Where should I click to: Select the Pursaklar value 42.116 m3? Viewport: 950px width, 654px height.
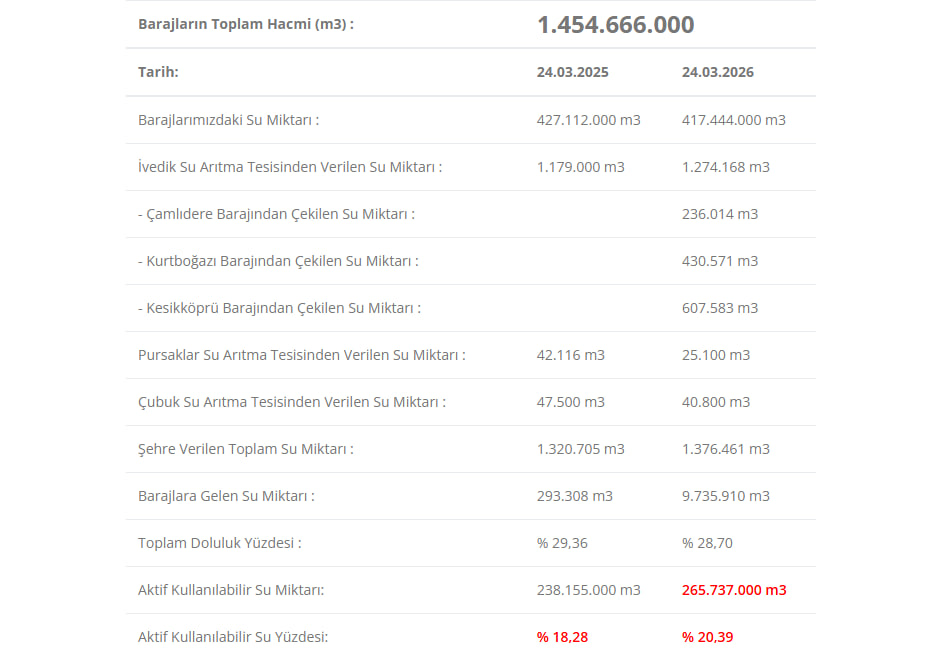pyautogui.click(x=570, y=355)
